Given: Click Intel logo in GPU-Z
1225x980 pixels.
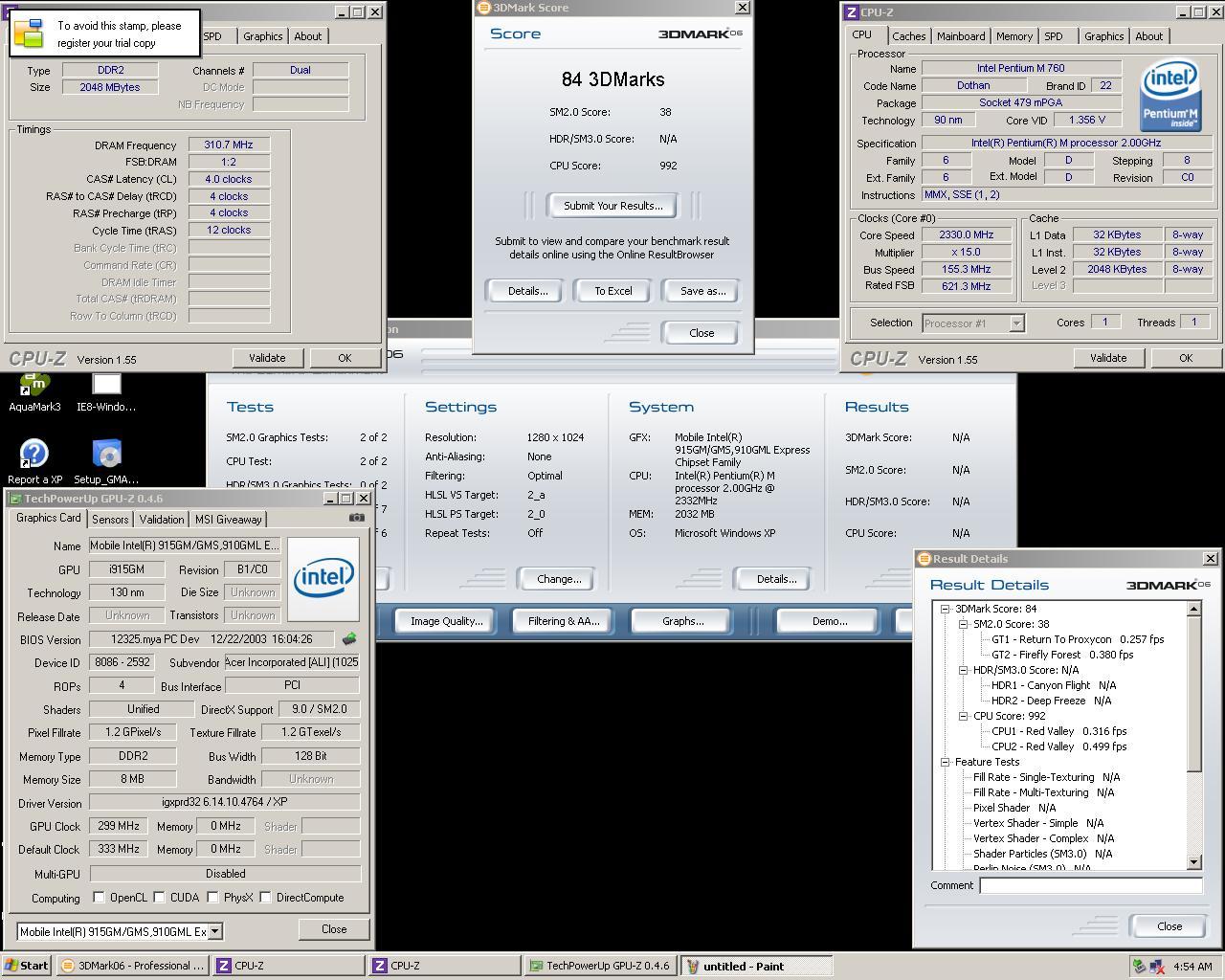Looking at the screenshot, I should point(323,578).
